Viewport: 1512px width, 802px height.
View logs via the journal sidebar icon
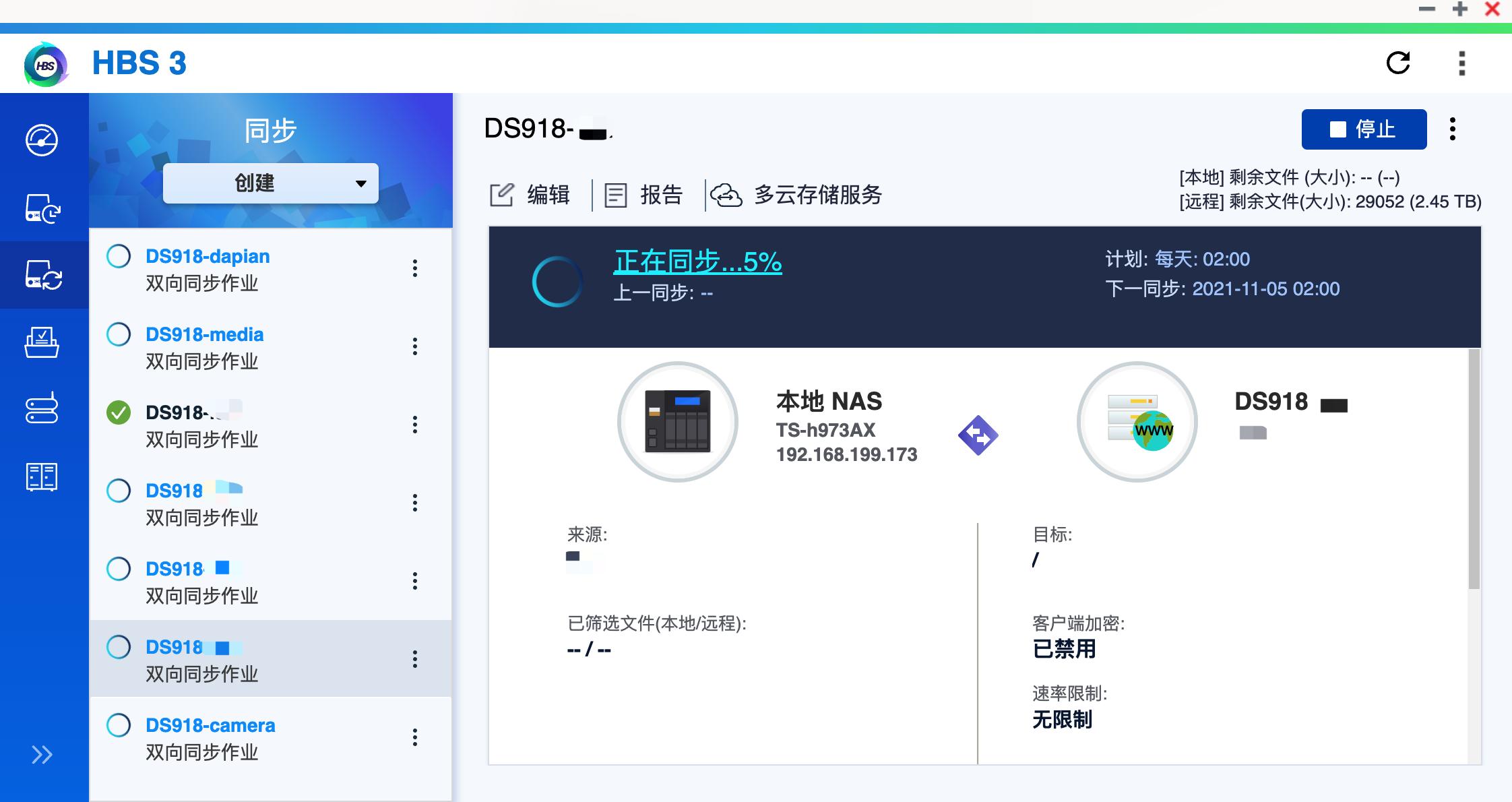[42, 476]
